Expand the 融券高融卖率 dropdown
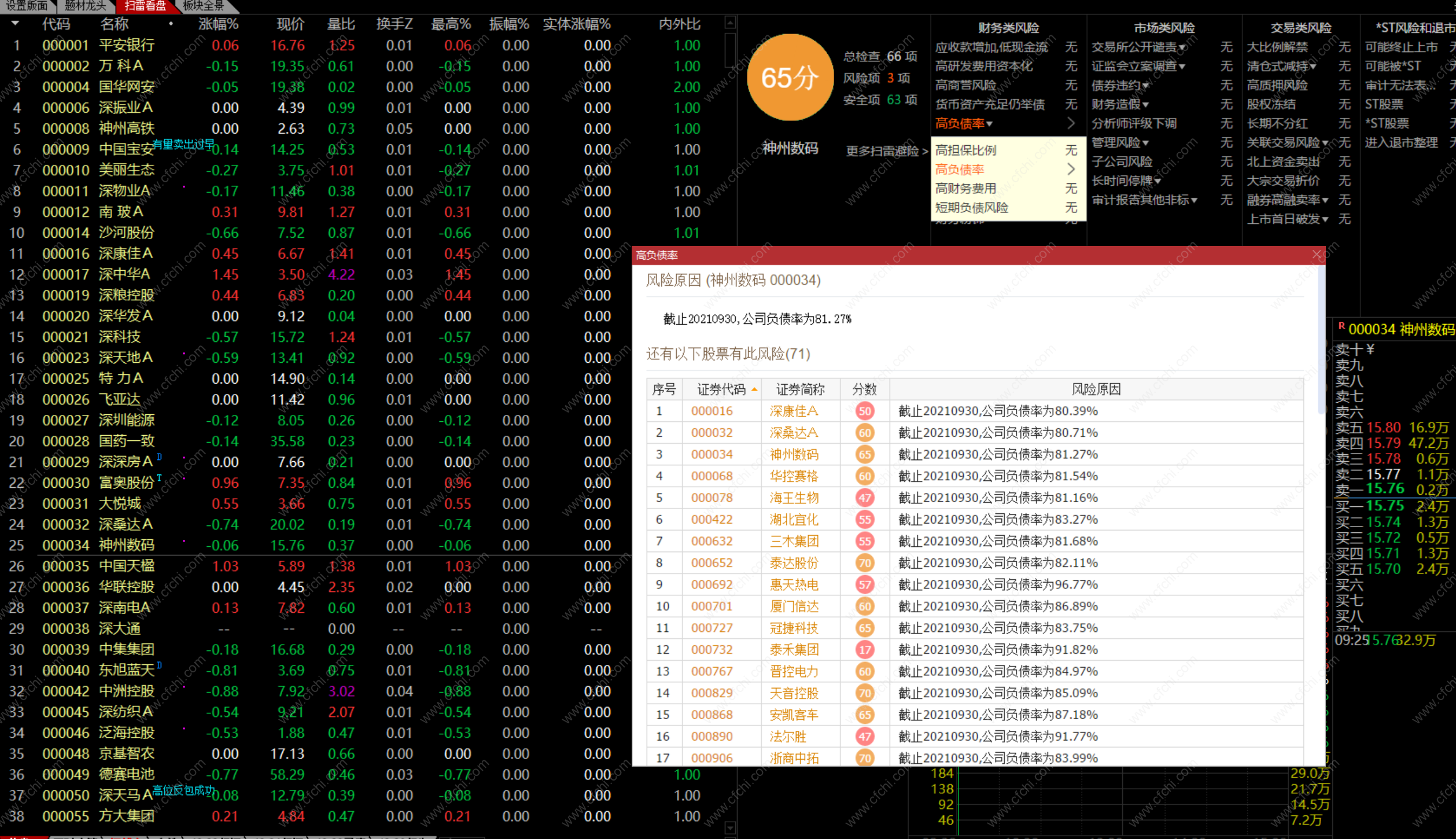 (1325, 200)
